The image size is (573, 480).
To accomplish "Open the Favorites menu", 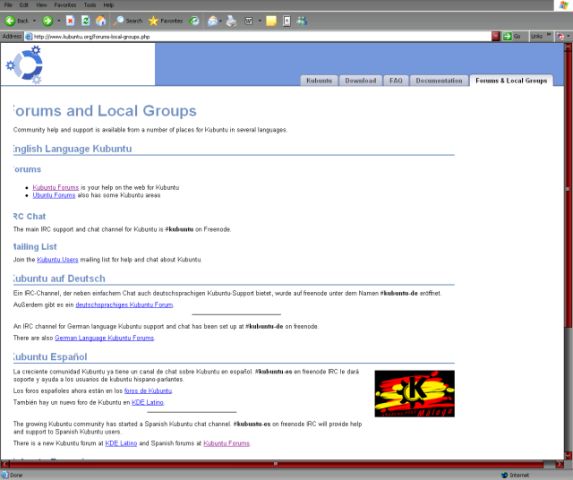I will coord(65,5).
